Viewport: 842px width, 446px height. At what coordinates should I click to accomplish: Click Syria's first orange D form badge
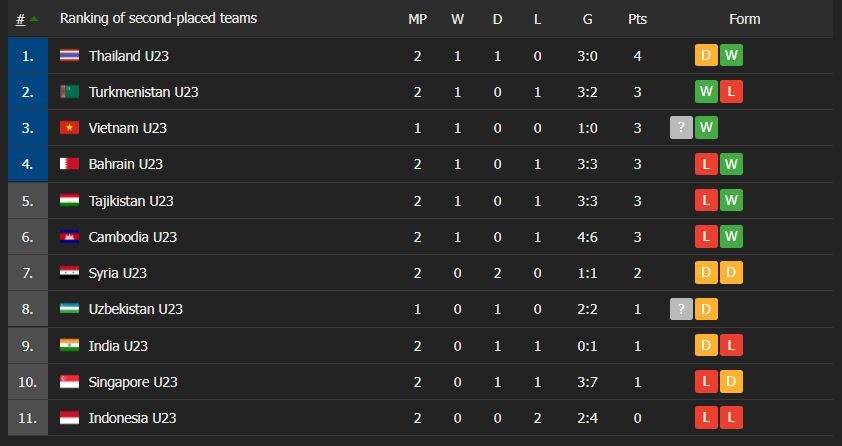(707, 273)
